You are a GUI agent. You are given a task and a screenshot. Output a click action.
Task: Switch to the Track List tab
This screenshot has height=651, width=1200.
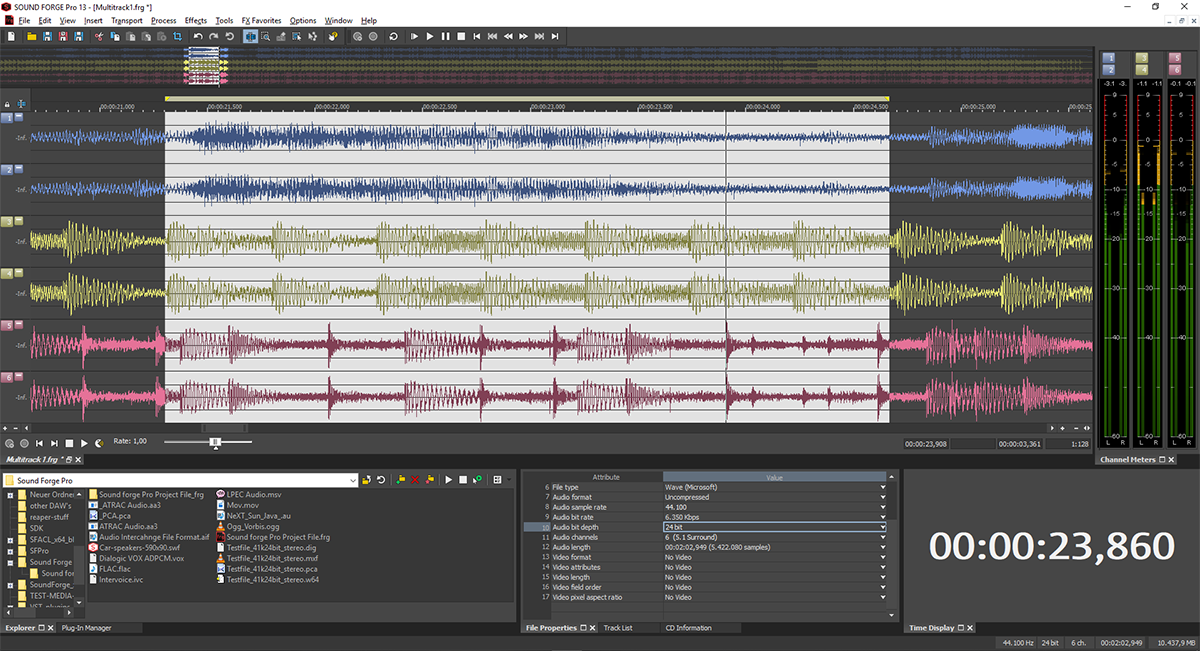618,628
